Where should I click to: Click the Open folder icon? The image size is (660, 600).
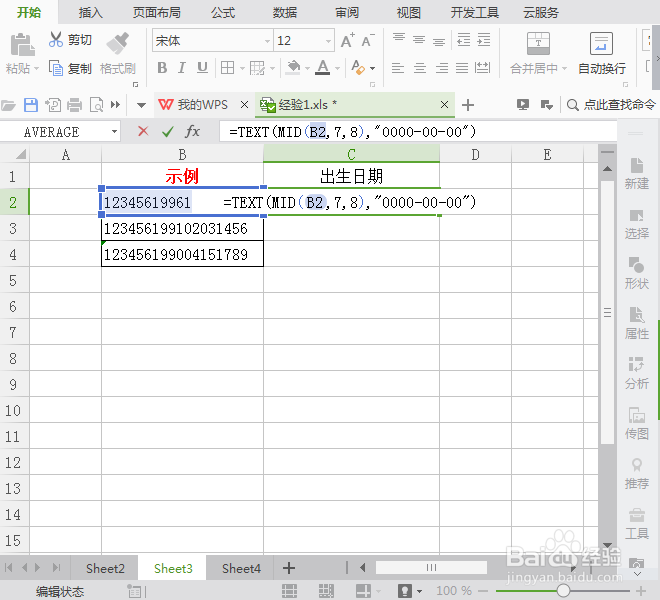click(8, 105)
